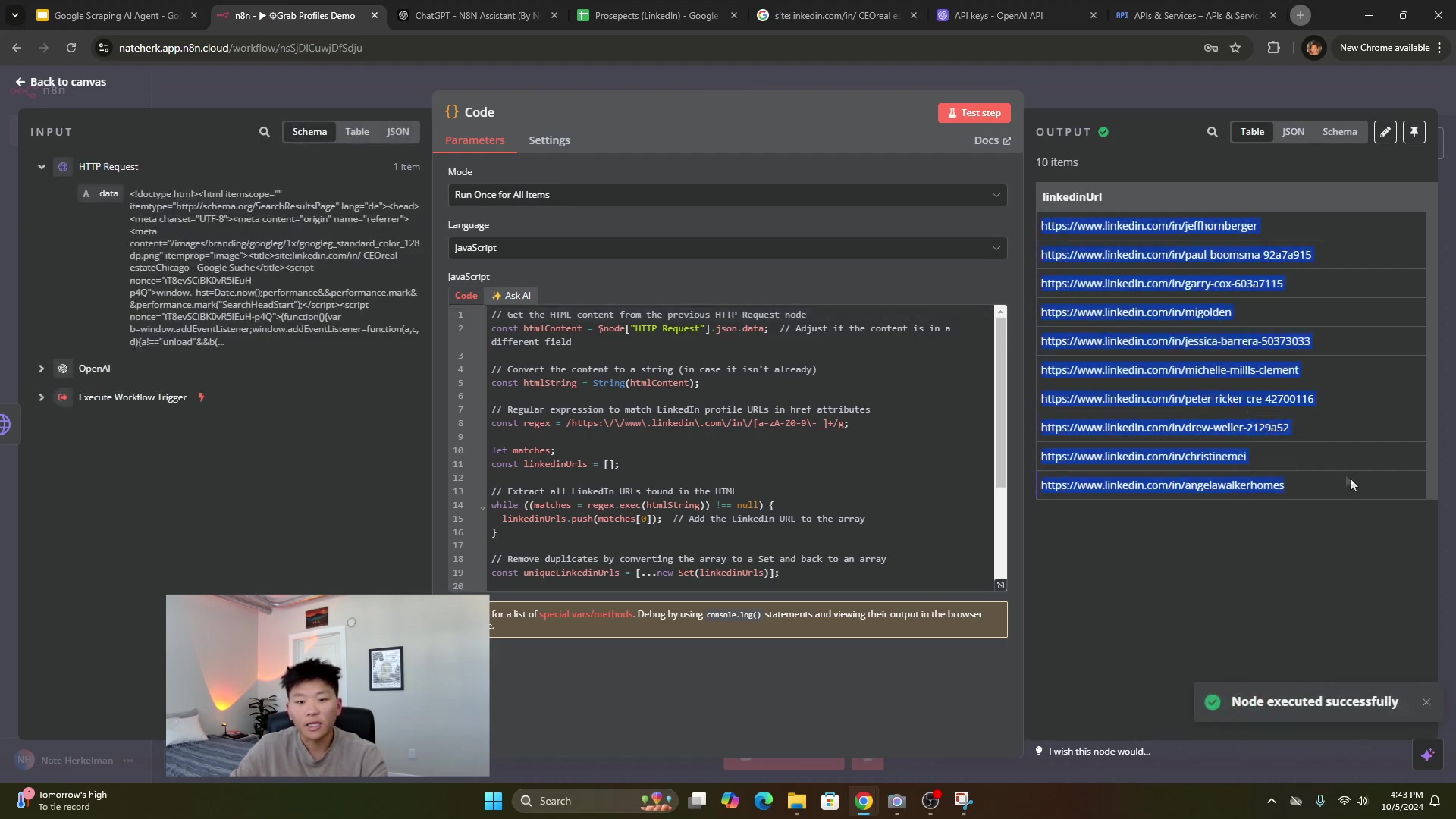This screenshot has height=819, width=1456.
Task: Click inside the JavaScript code editor
Action: click(739, 447)
